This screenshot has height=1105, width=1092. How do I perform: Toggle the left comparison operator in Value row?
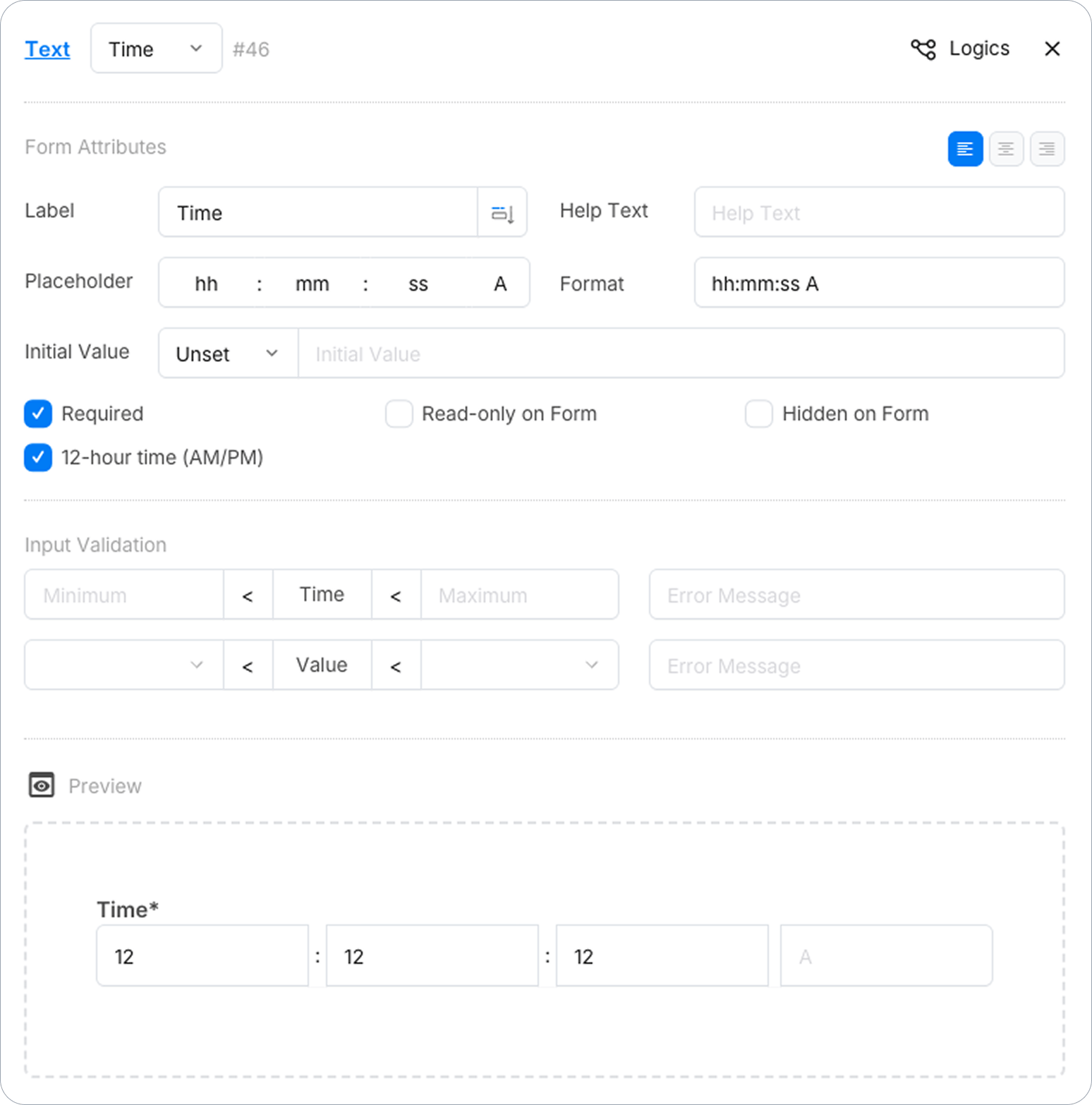248,665
